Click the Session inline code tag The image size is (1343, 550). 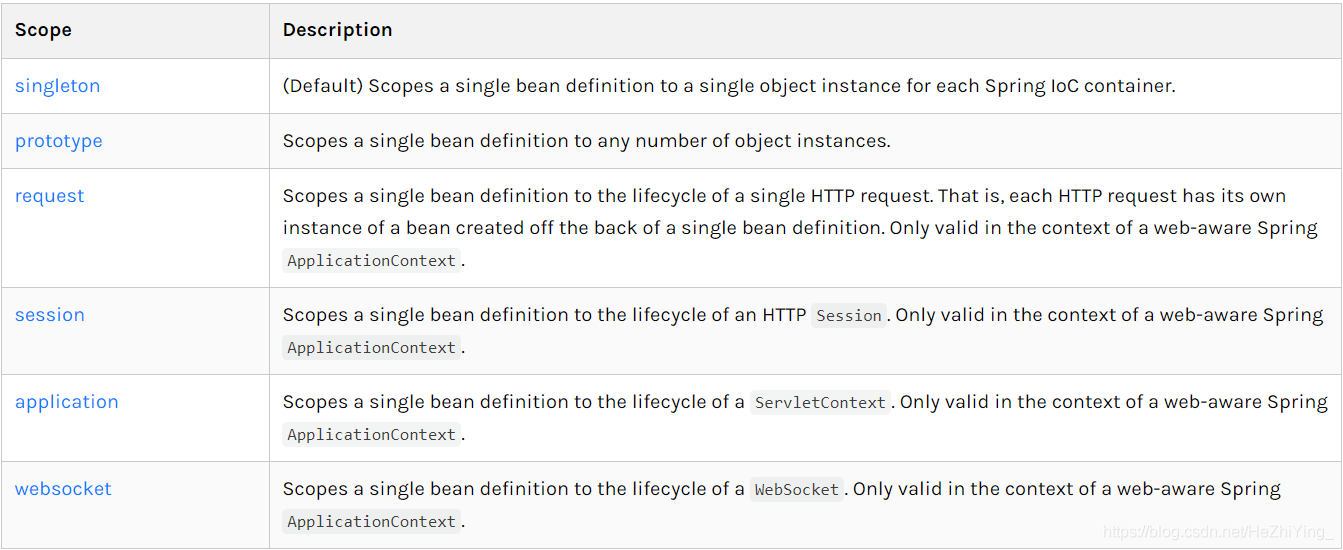coord(849,316)
